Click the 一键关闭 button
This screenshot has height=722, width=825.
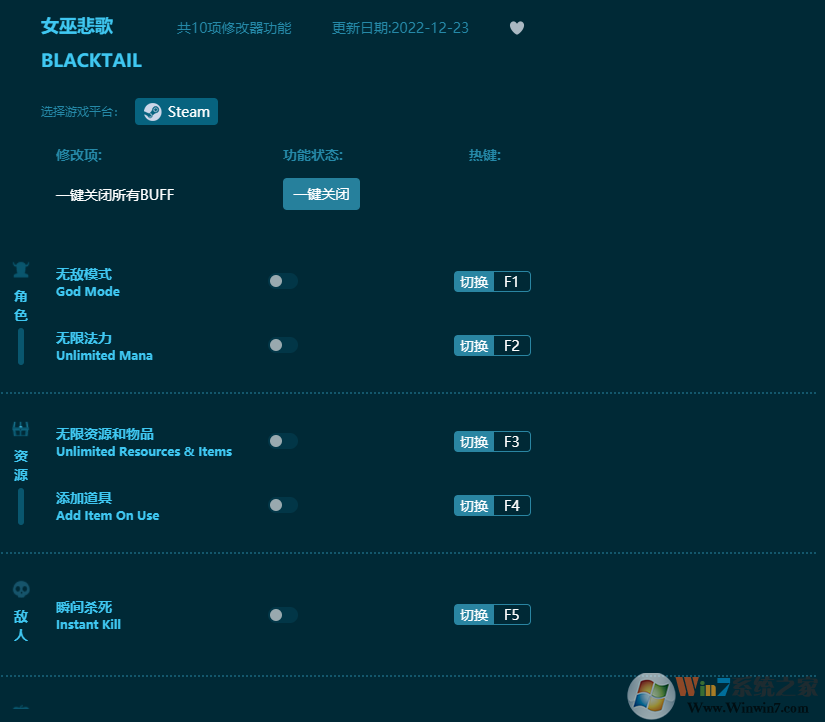tap(321, 194)
